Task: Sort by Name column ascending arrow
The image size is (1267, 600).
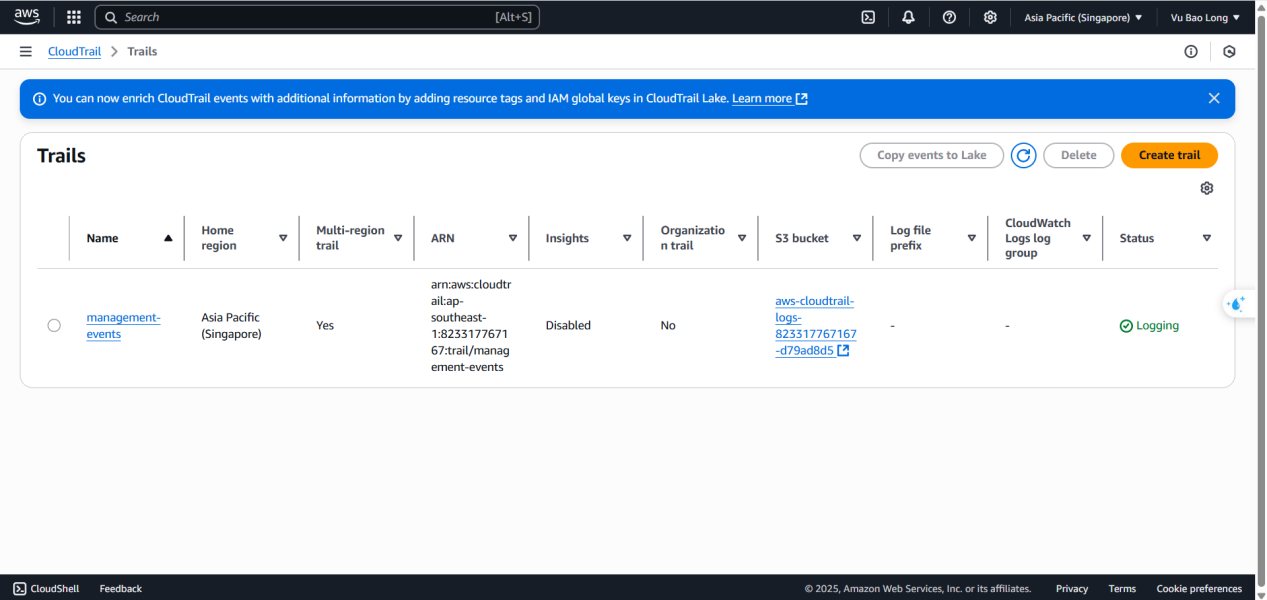Action: point(168,238)
